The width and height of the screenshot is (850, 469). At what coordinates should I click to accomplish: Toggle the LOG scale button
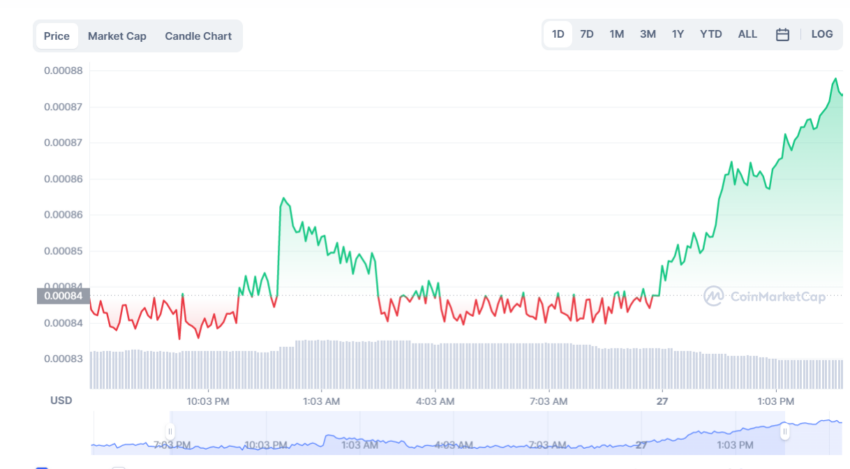tap(821, 34)
